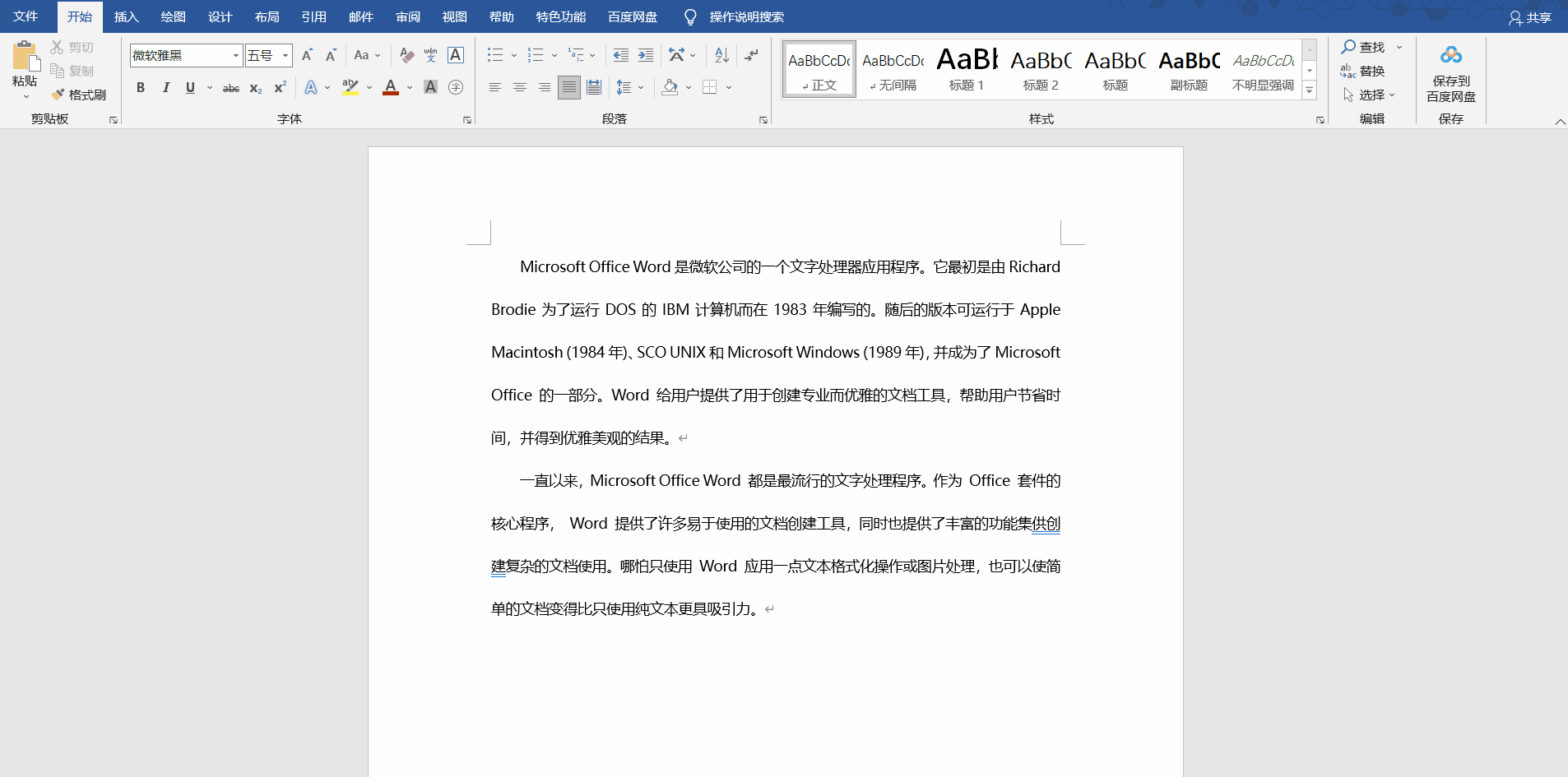Shrink font size with the smaller A icon
The height and width of the screenshot is (777, 1568).
click(x=331, y=55)
